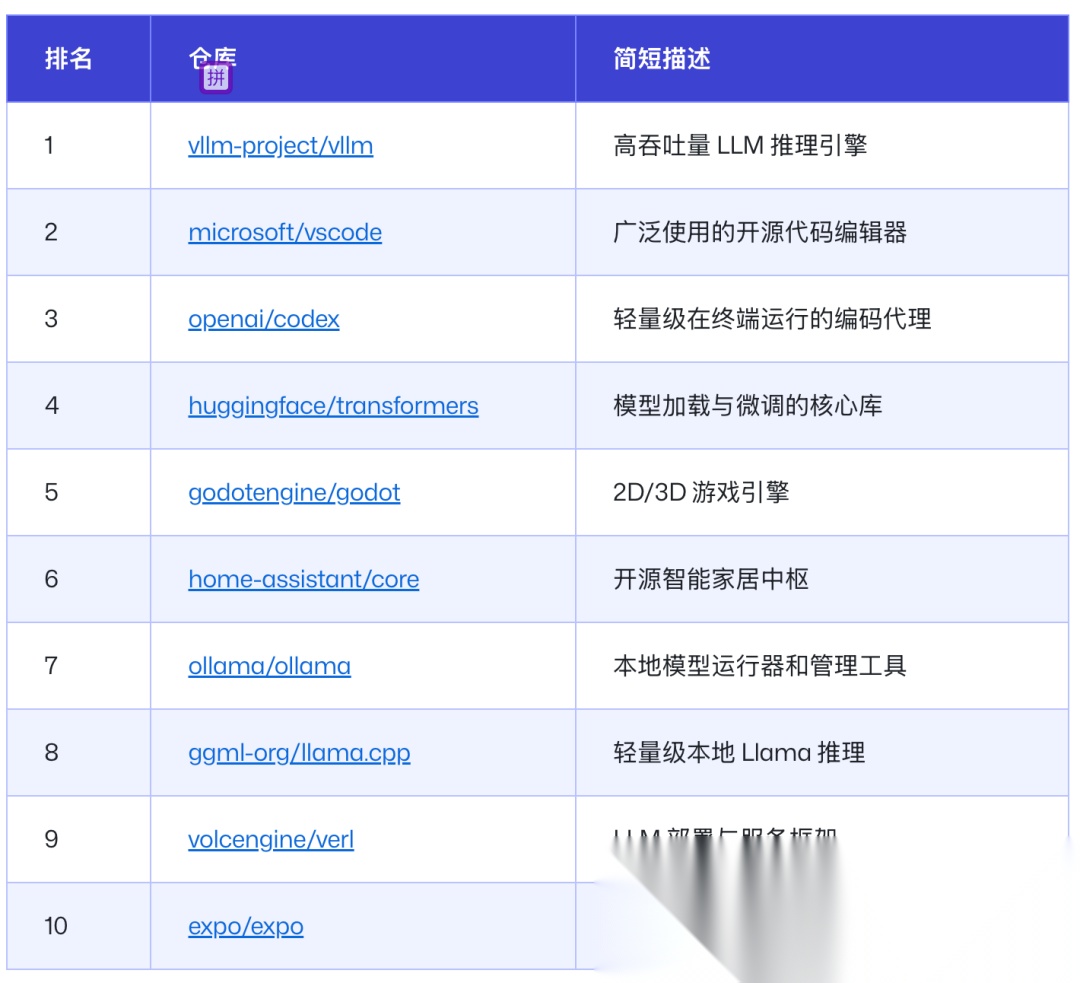1080x983 pixels.
Task: Click description 本地模型运行器和管理工具
Action: pos(760,666)
